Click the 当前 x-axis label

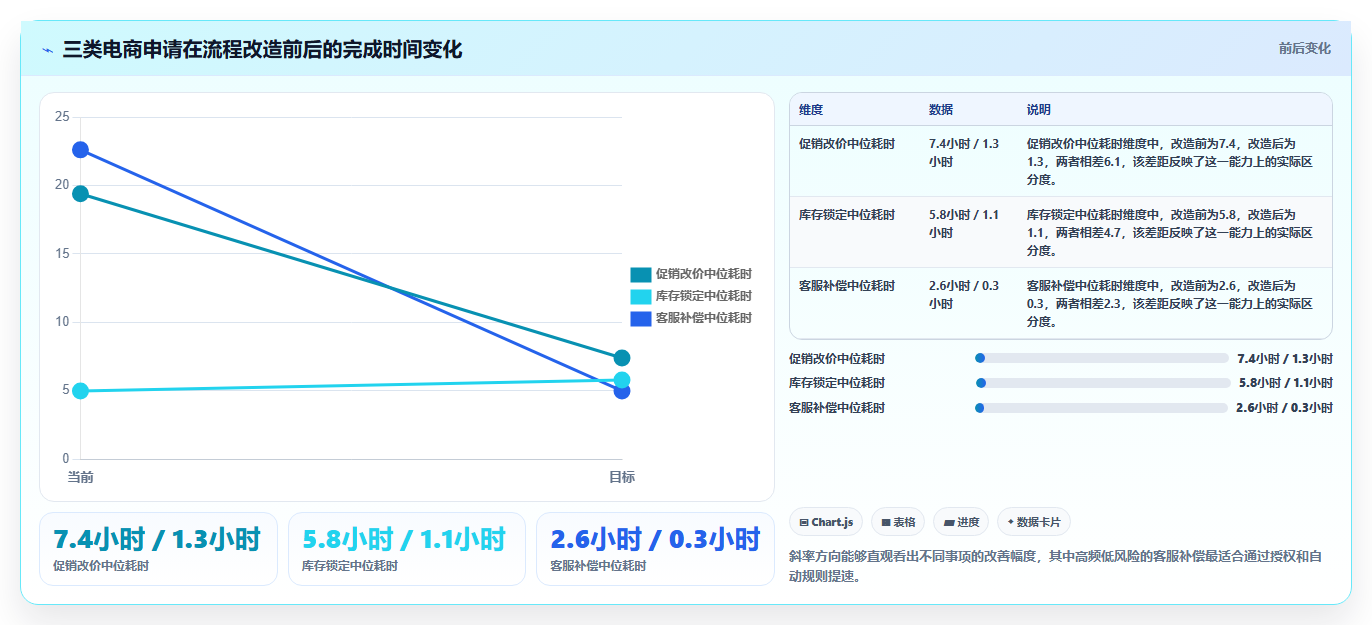[x=80, y=477]
